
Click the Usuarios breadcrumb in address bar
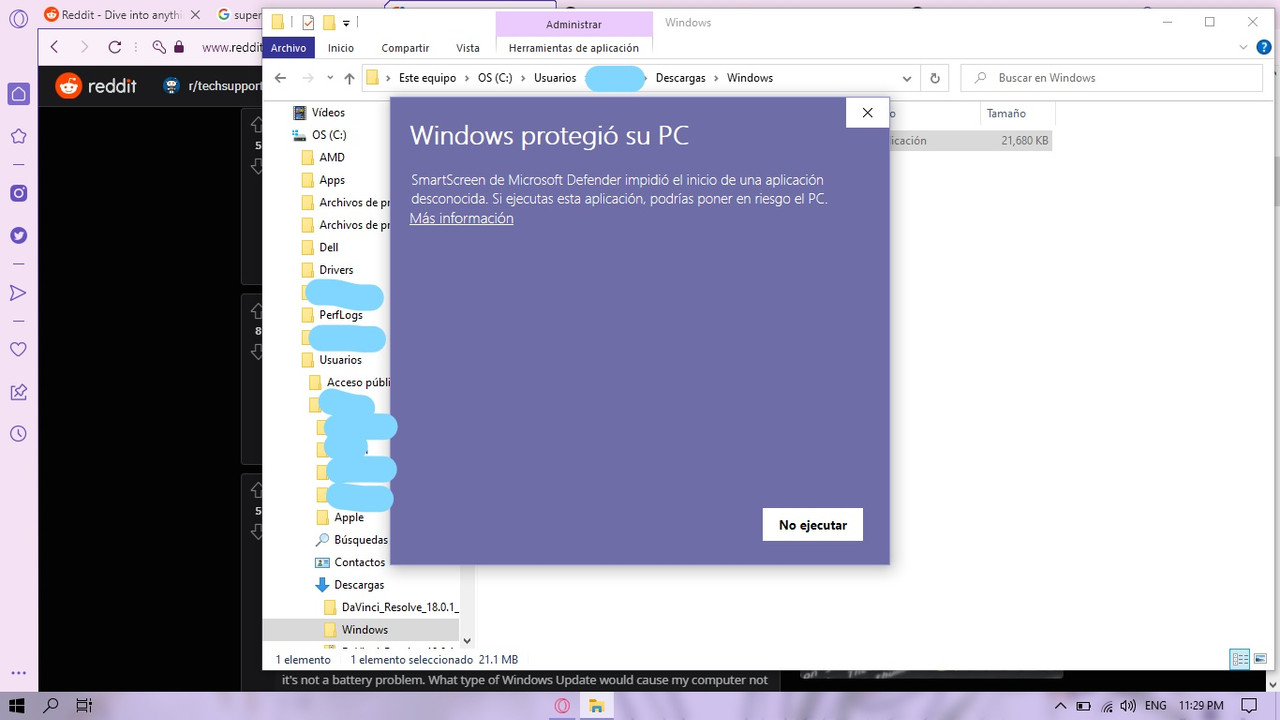pos(555,78)
